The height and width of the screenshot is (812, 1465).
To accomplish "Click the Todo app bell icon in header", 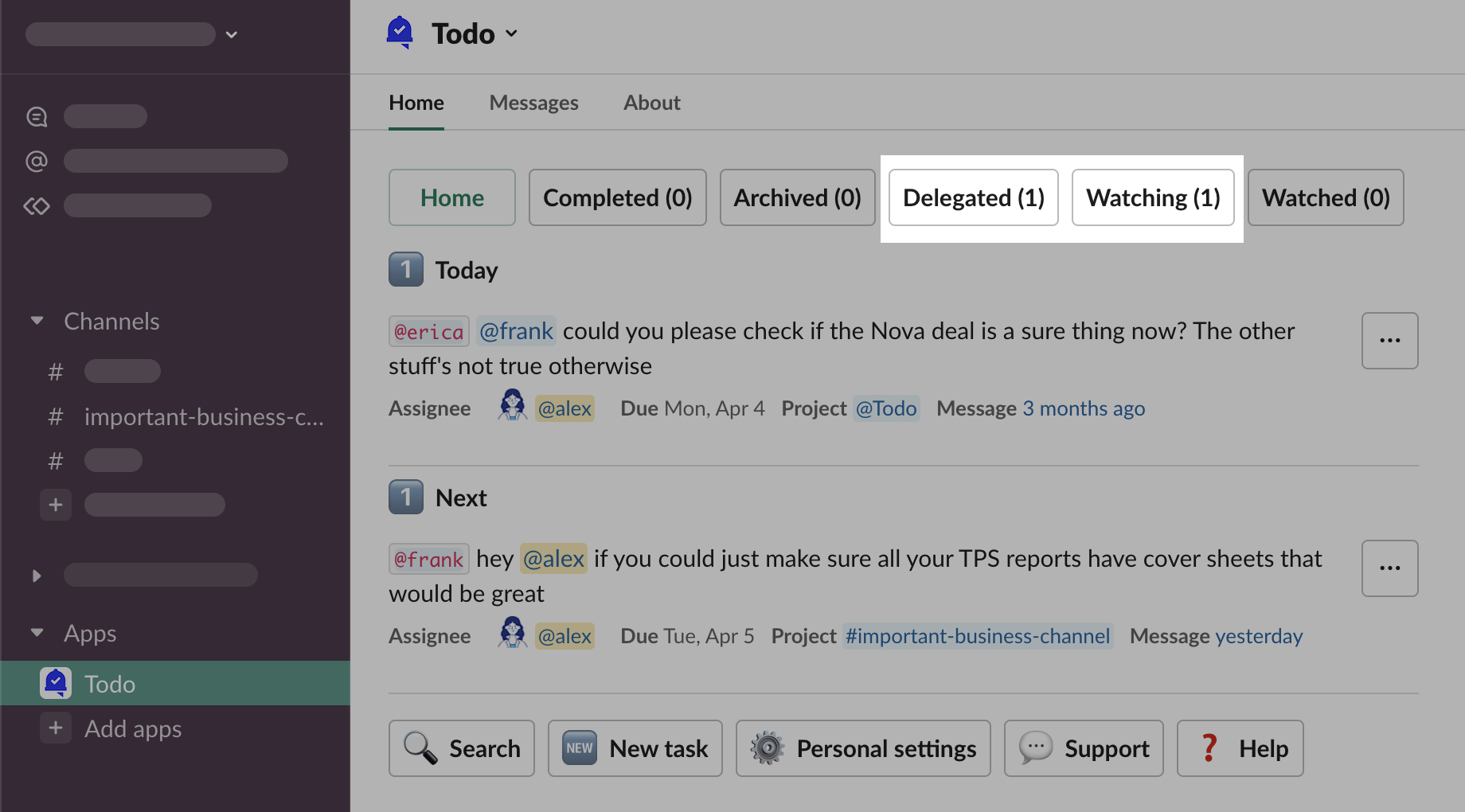I will [400, 33].
